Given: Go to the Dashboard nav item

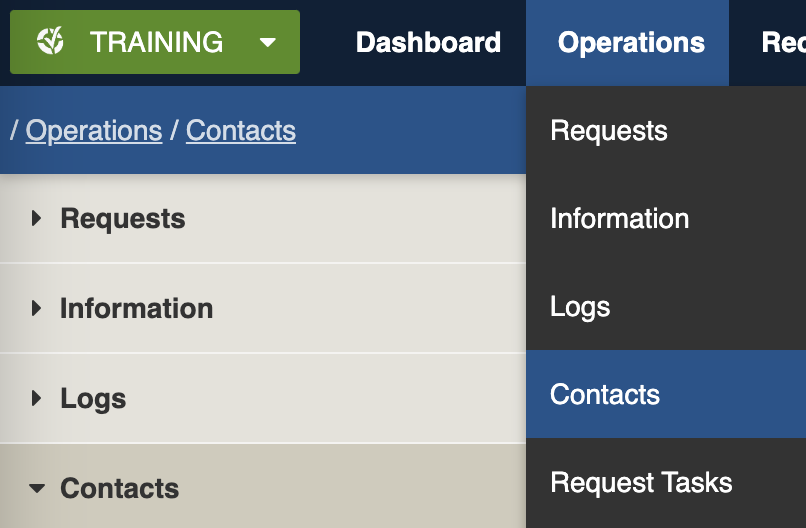Looking at the screenshot, I should [428, 42].
